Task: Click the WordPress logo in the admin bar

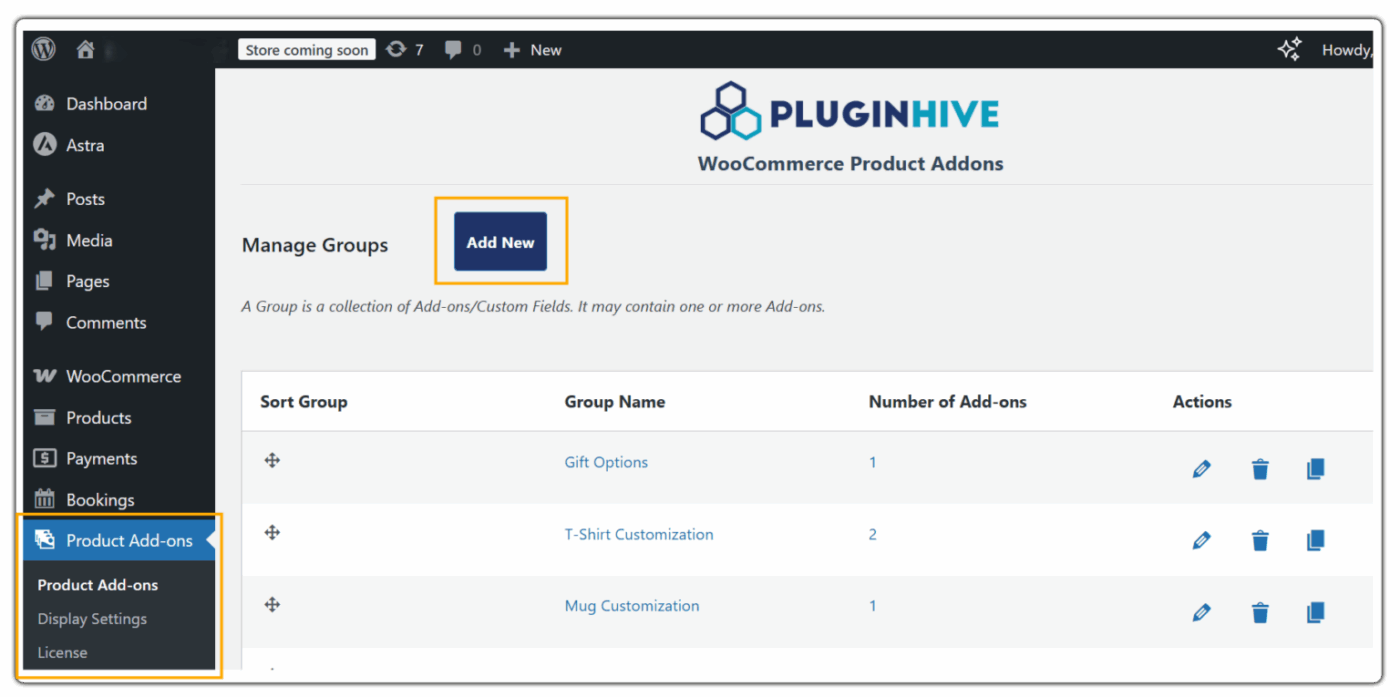Action: point(42,48)
